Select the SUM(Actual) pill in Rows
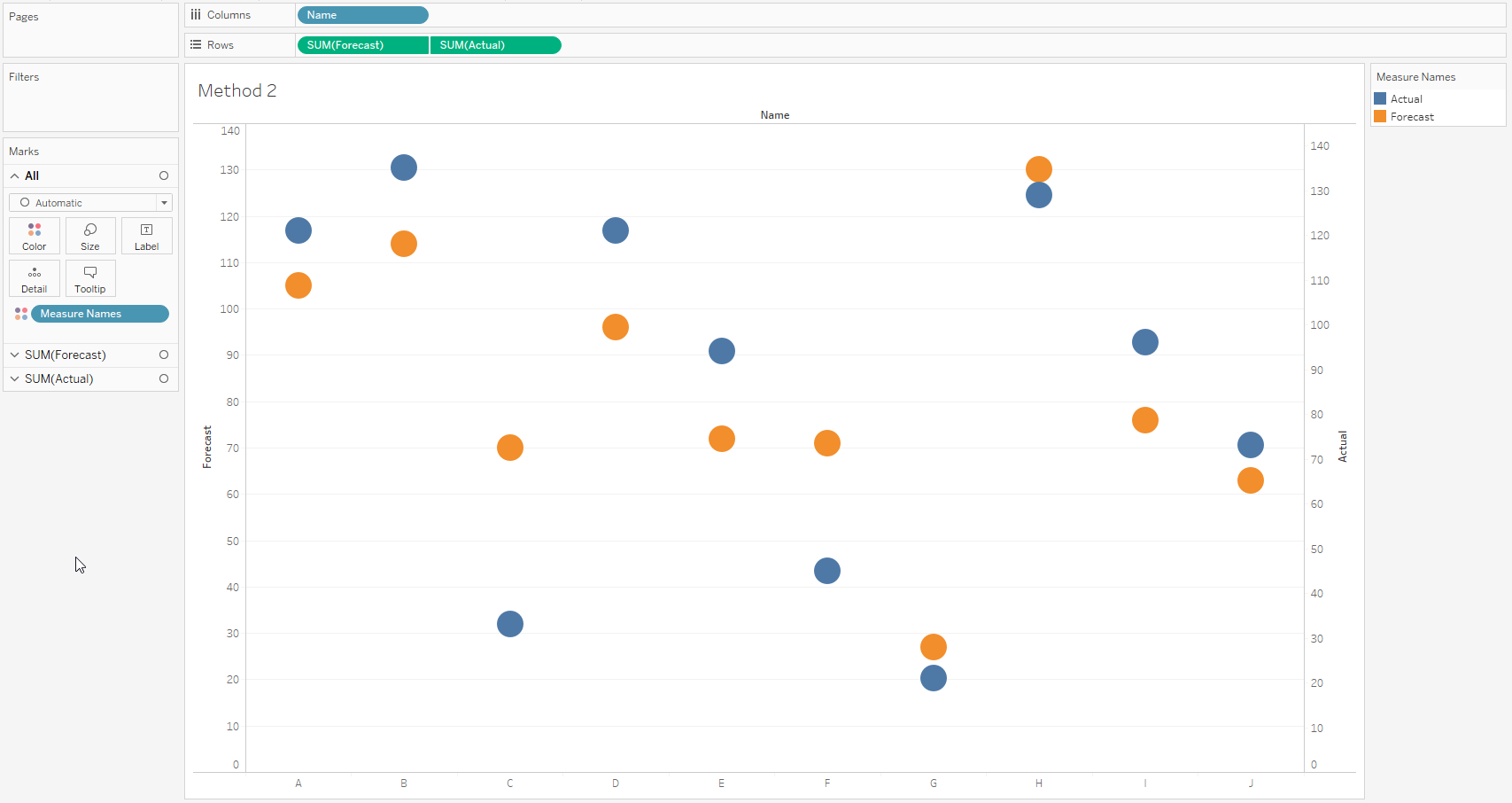 coord(496,45)
